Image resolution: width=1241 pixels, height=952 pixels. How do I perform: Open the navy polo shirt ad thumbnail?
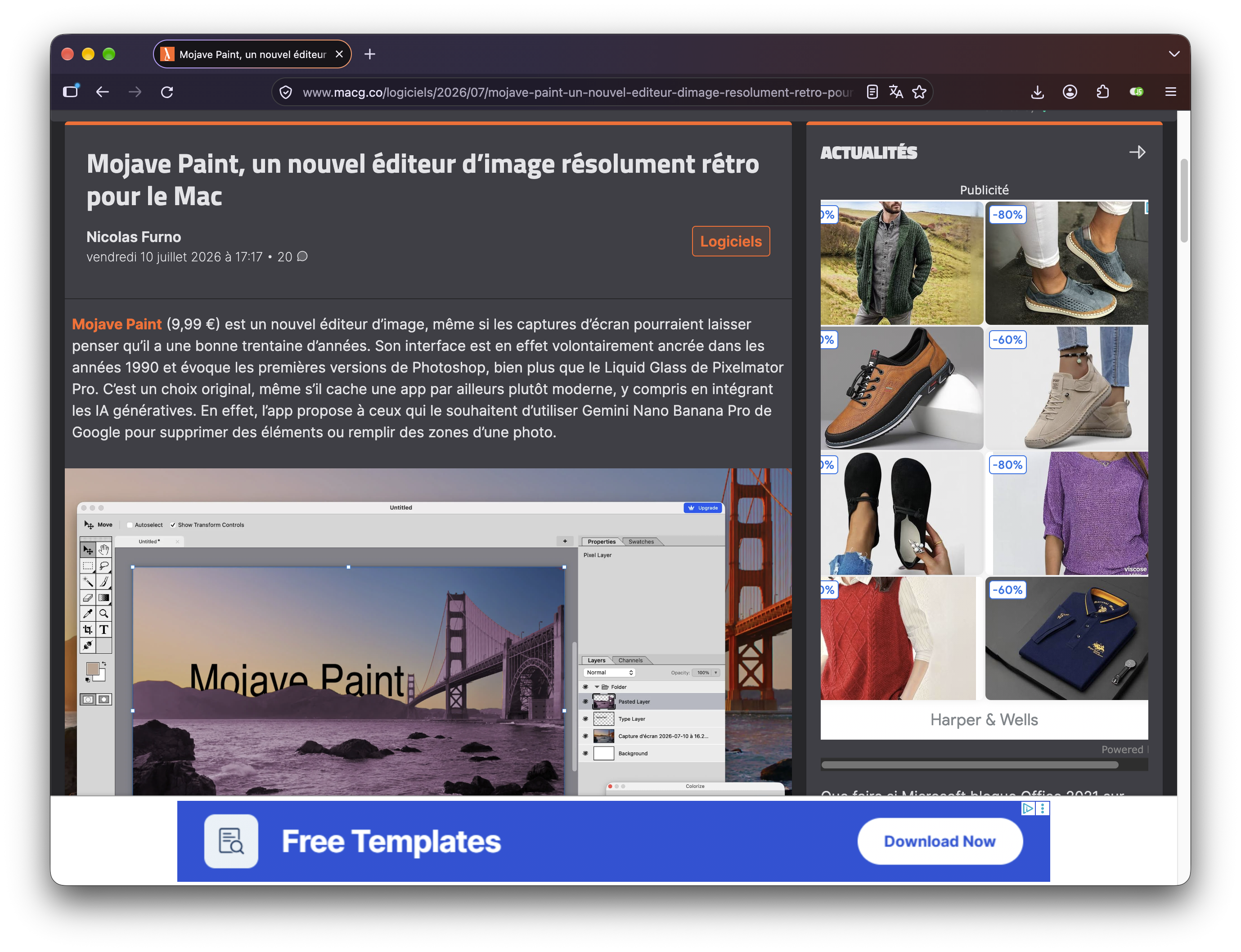(1066, 638)
